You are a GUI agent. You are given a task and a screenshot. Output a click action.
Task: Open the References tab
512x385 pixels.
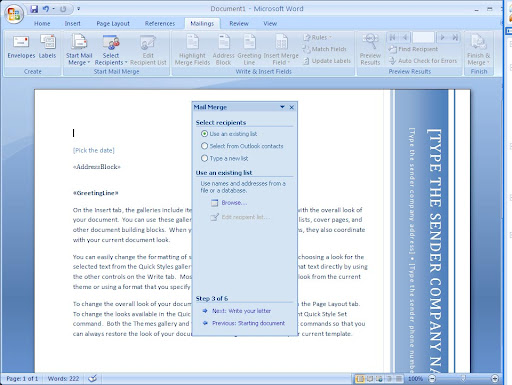pyautogui.click(x=160, y=24)
